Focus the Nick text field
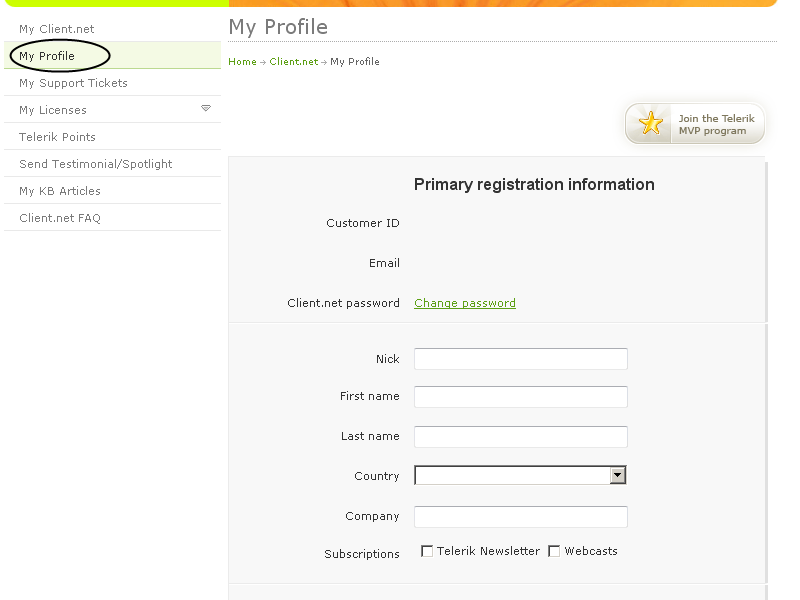The width and height of the screenshot is (800, 600). point(520,359)
